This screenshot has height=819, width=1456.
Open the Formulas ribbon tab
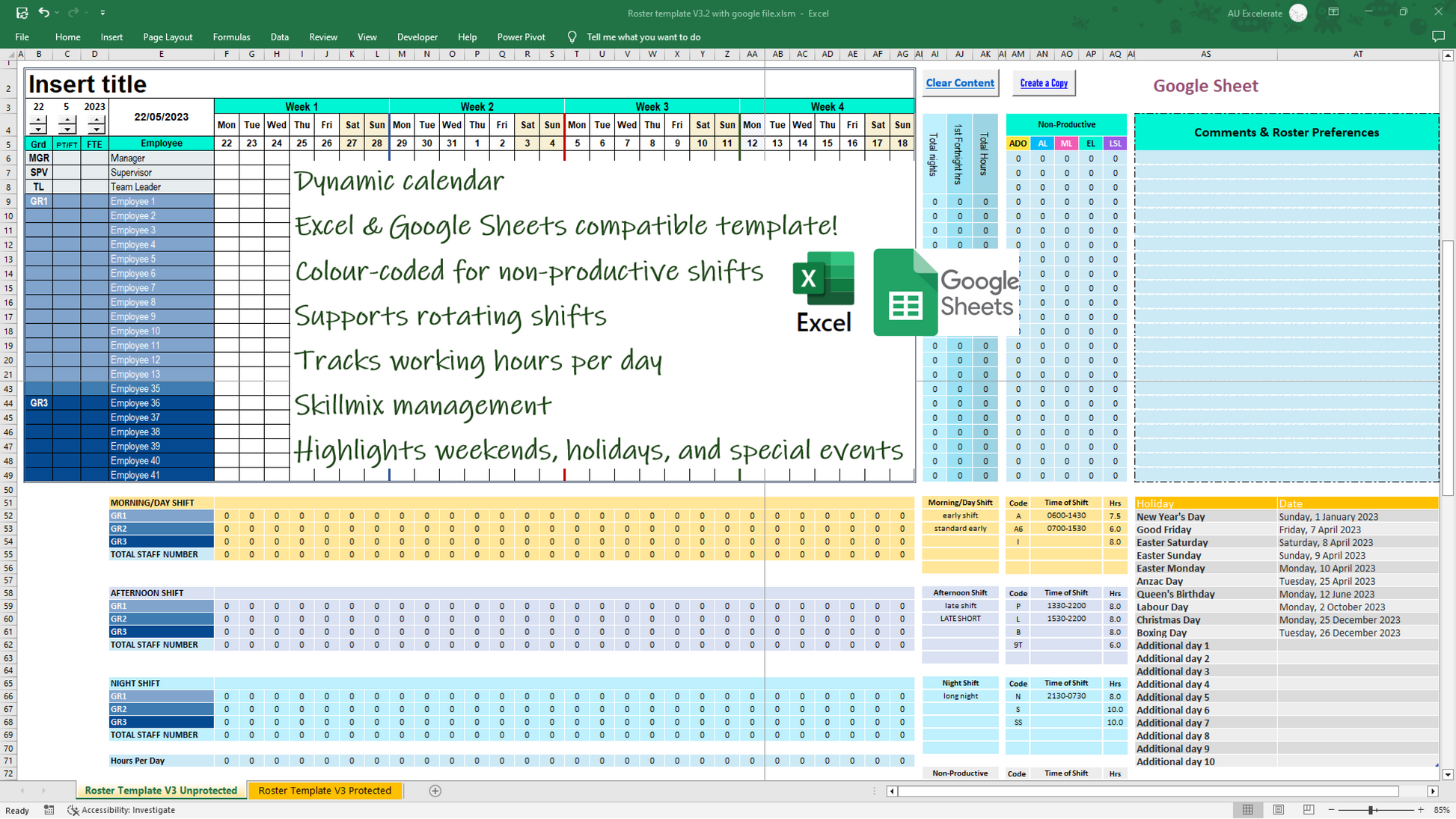(x=231, y=37)
